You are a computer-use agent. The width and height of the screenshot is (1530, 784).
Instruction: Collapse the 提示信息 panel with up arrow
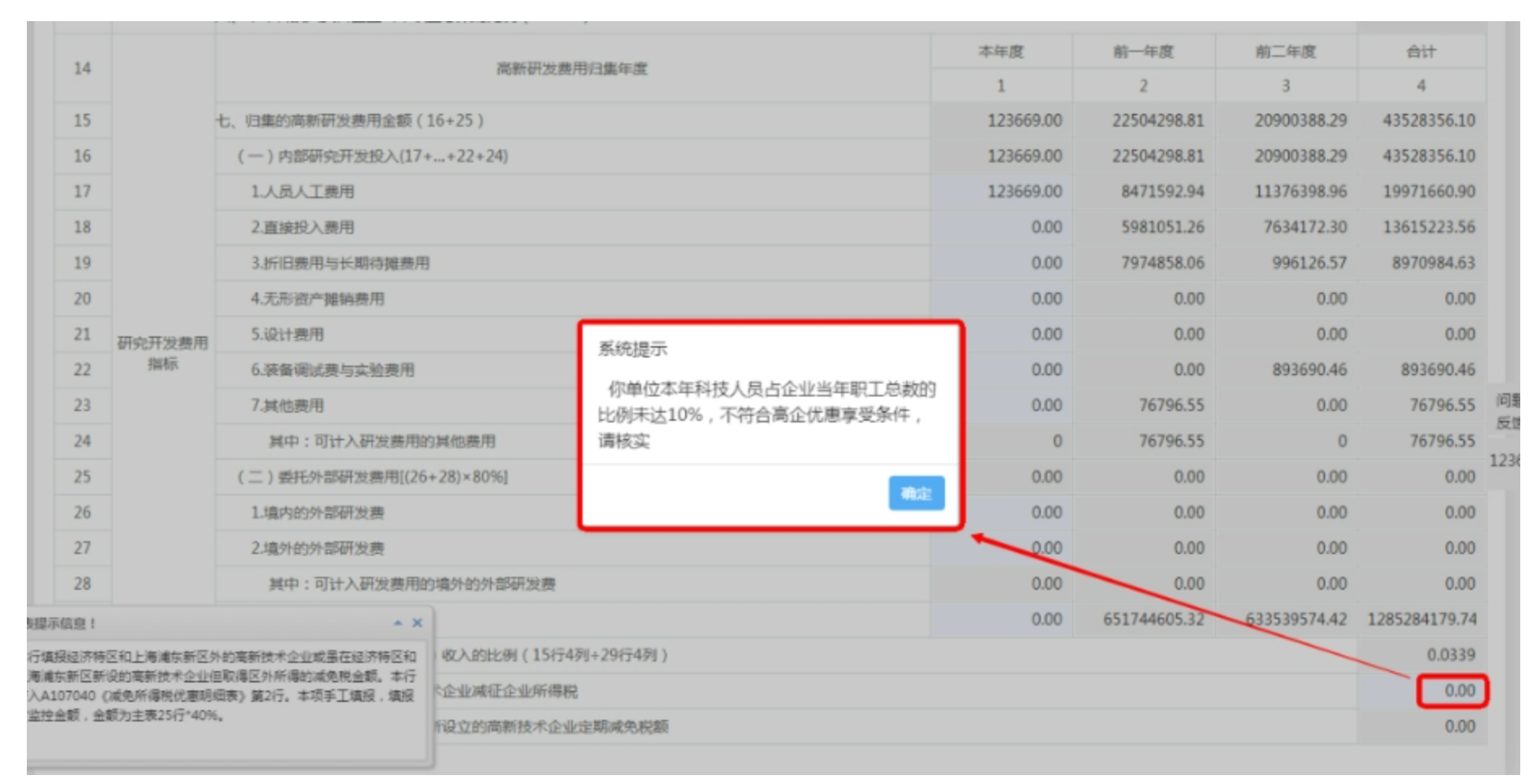398,623
